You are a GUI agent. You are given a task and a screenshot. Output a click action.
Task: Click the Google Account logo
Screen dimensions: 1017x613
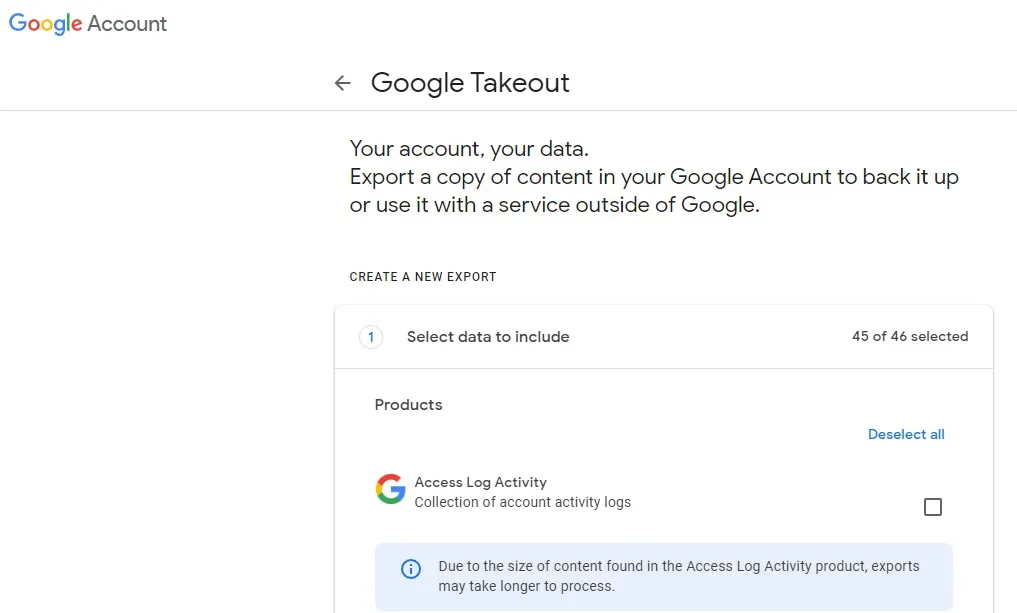[88, 23]
